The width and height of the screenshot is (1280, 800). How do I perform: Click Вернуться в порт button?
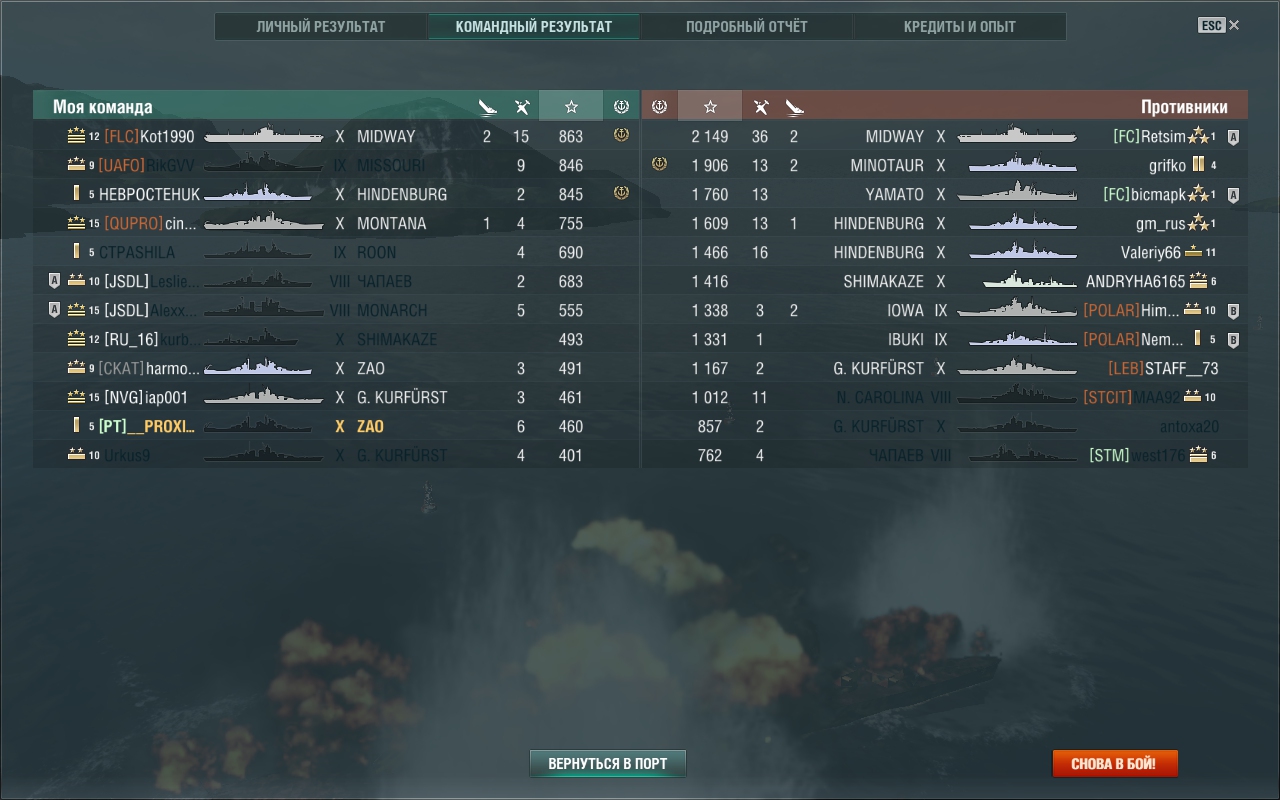point(607,764)
